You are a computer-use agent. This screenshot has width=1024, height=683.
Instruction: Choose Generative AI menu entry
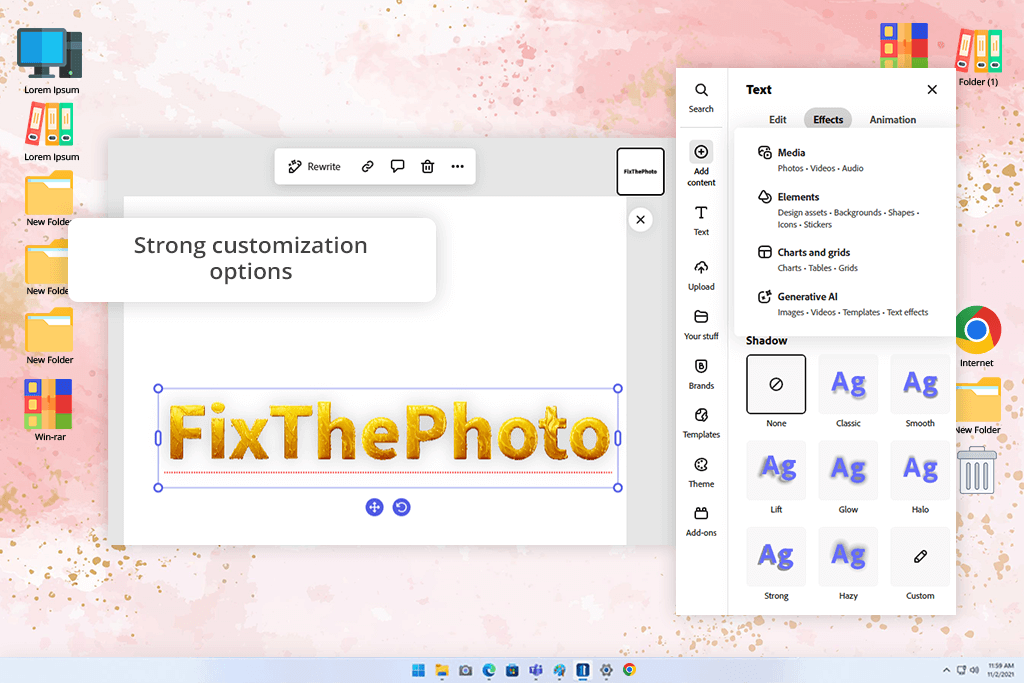[844, 304]
